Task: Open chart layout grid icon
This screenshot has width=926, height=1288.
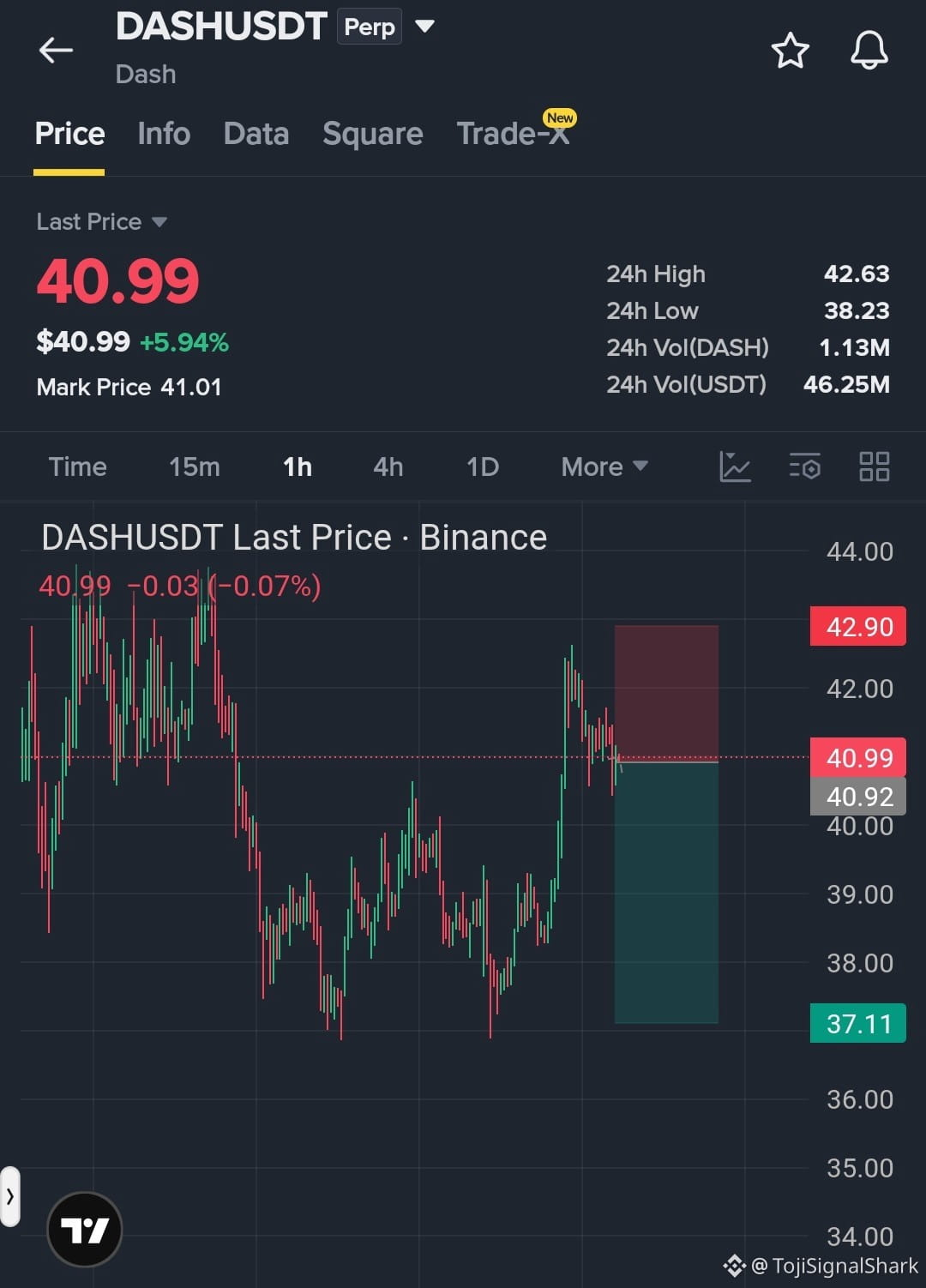Action: 874,466
